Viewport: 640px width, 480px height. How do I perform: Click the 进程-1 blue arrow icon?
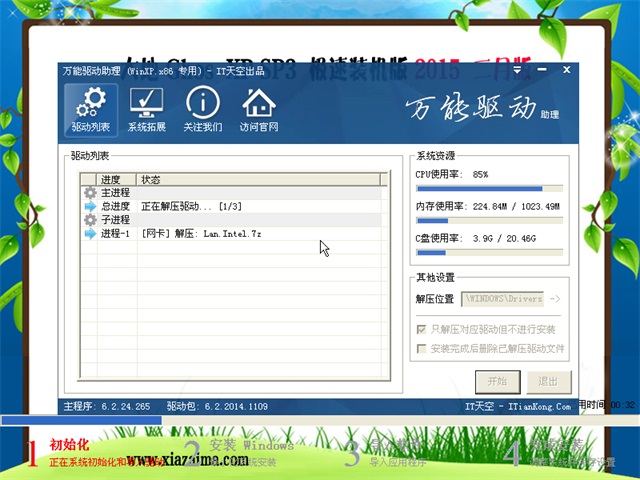click(90, 233)
